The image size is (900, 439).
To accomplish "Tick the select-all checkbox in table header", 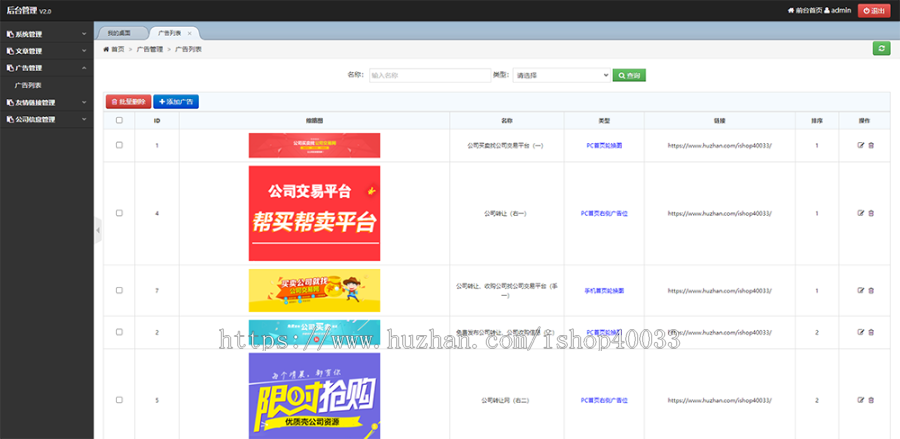I will click(120, 120).
